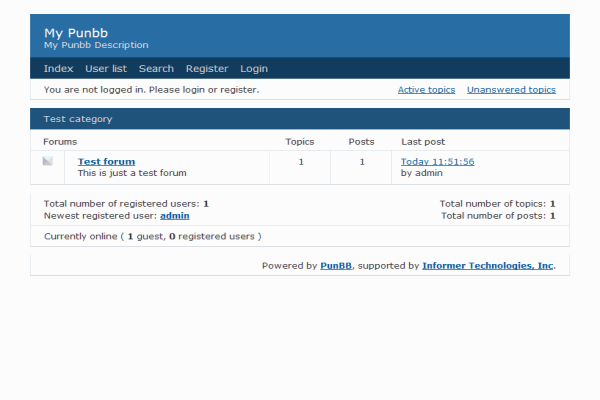Click the Test category header bar
This screenshot has width=600, height=400.
tap(299, 119)
